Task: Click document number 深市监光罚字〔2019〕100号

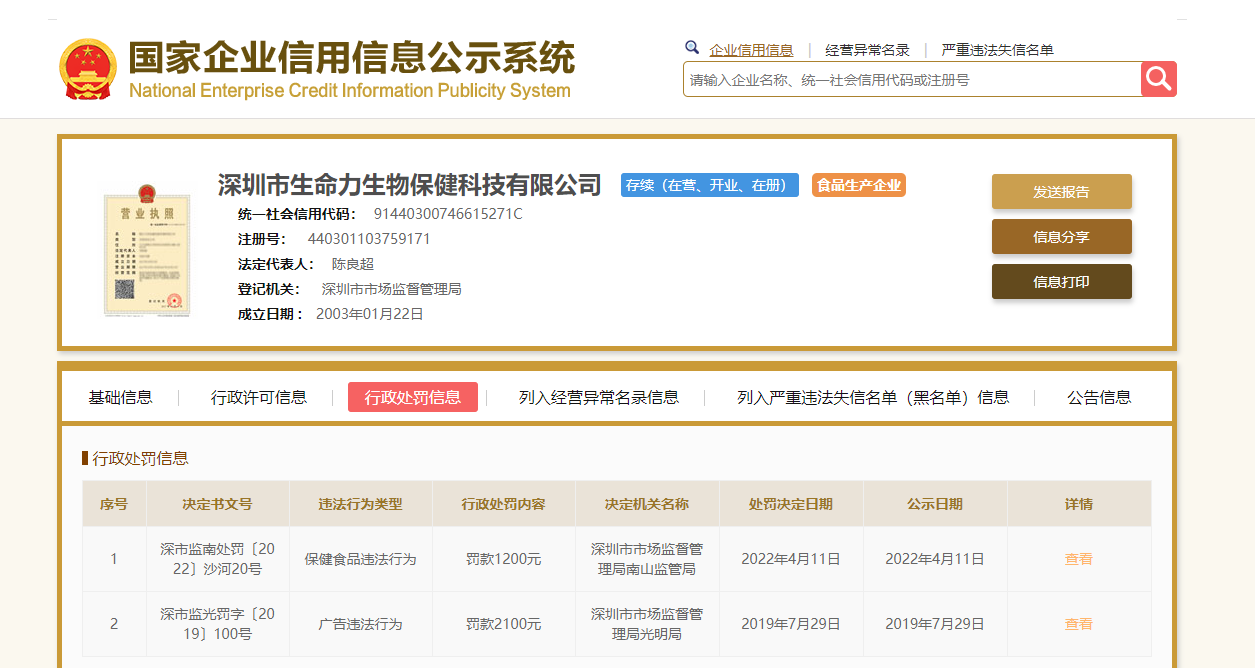Action: (x=218, y=624)
